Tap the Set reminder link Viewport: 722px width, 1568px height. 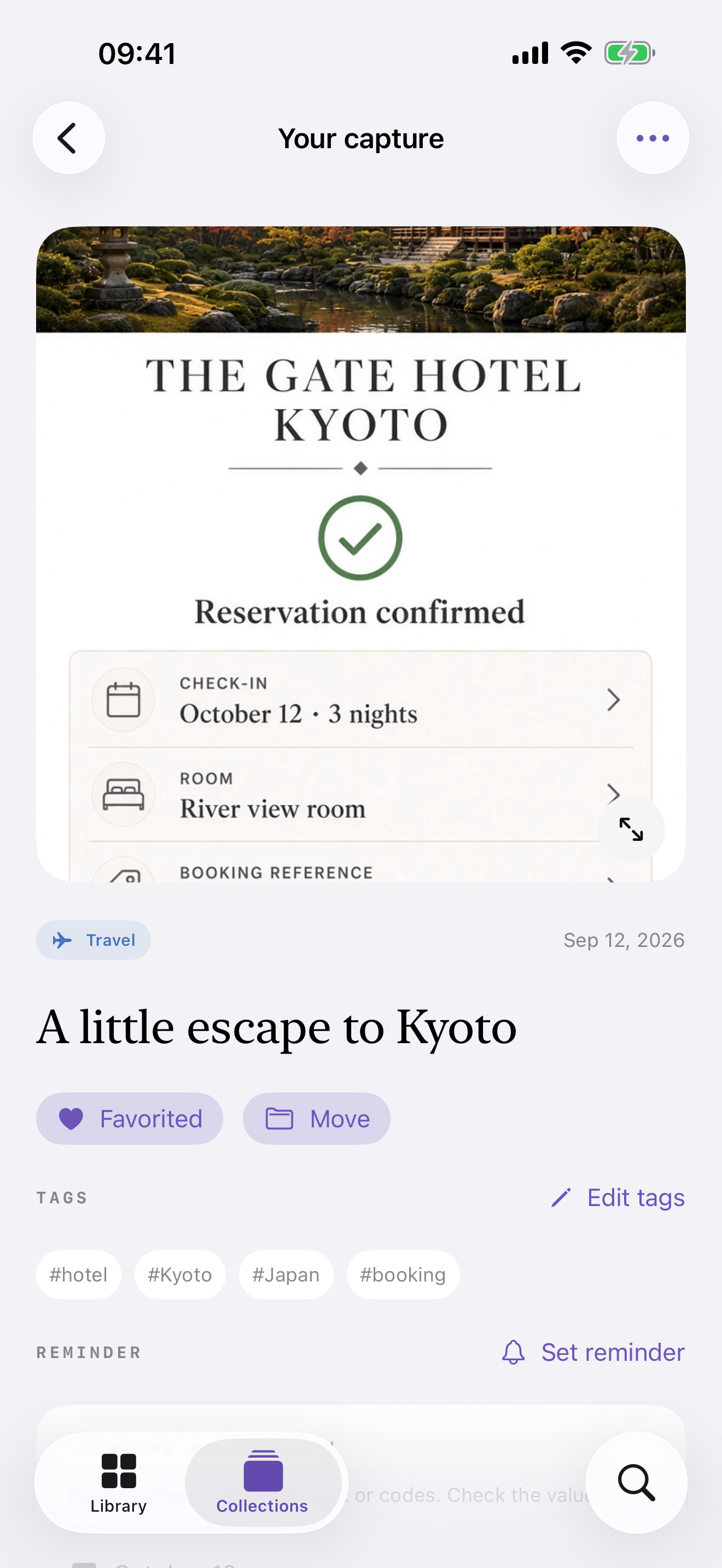[x=613, y=1353]
